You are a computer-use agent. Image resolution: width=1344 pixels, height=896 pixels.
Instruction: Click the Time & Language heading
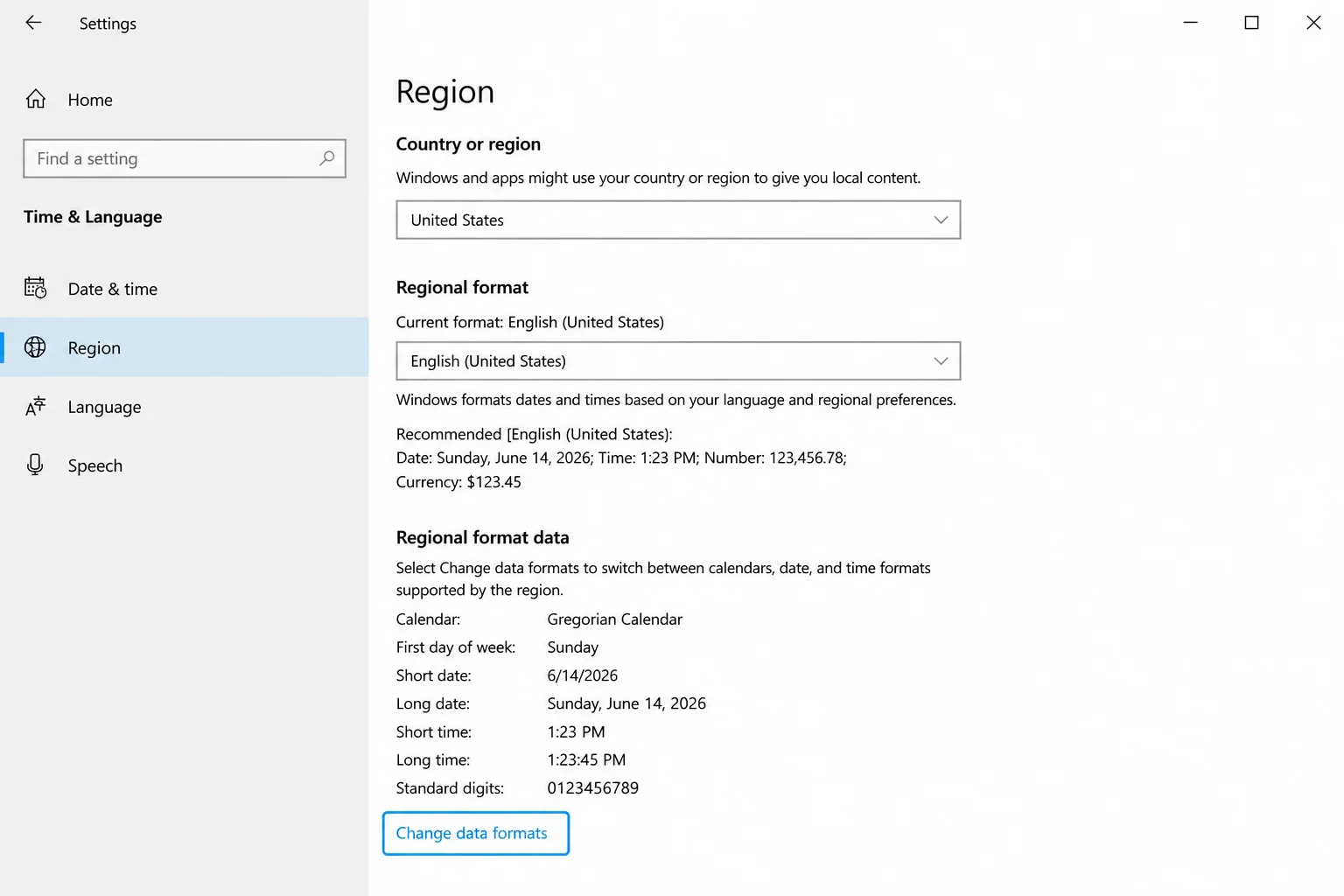(x=93, y=217)
